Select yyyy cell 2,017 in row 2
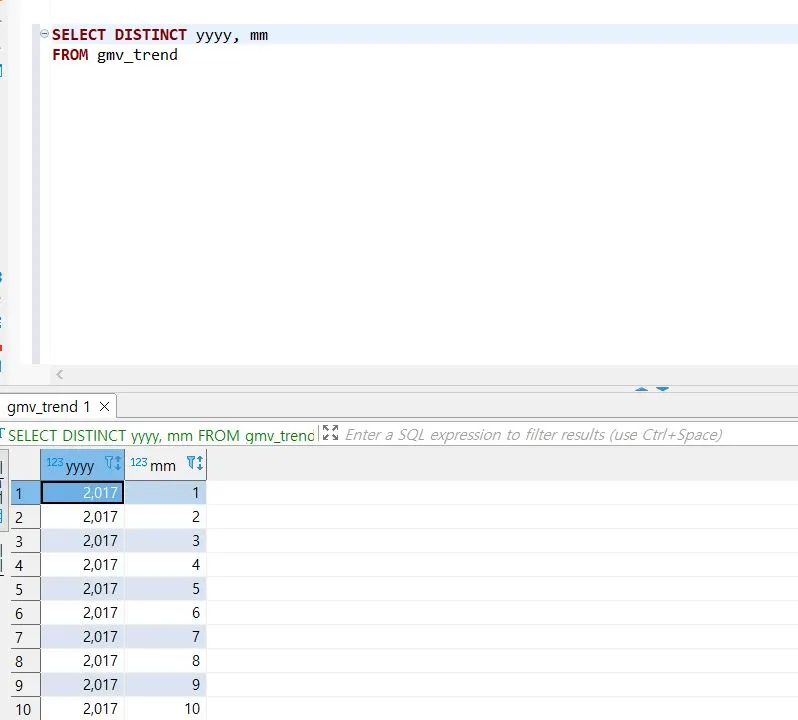 click(82, 516)
